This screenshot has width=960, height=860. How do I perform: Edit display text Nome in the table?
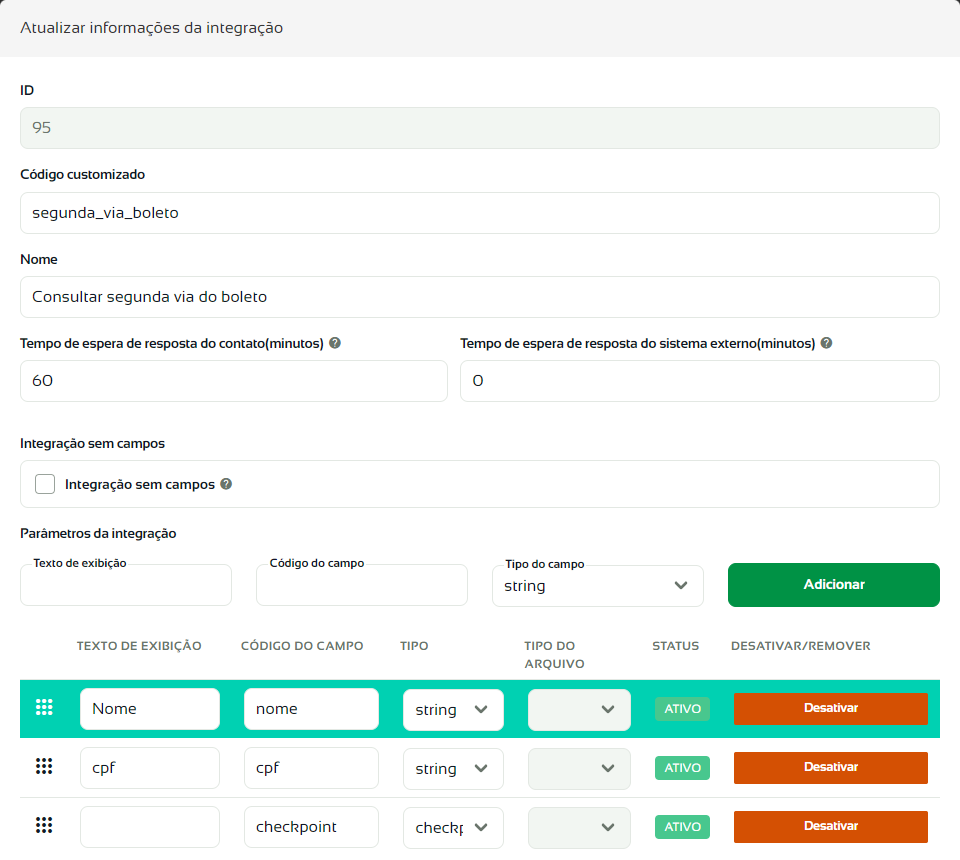[150, 709]
